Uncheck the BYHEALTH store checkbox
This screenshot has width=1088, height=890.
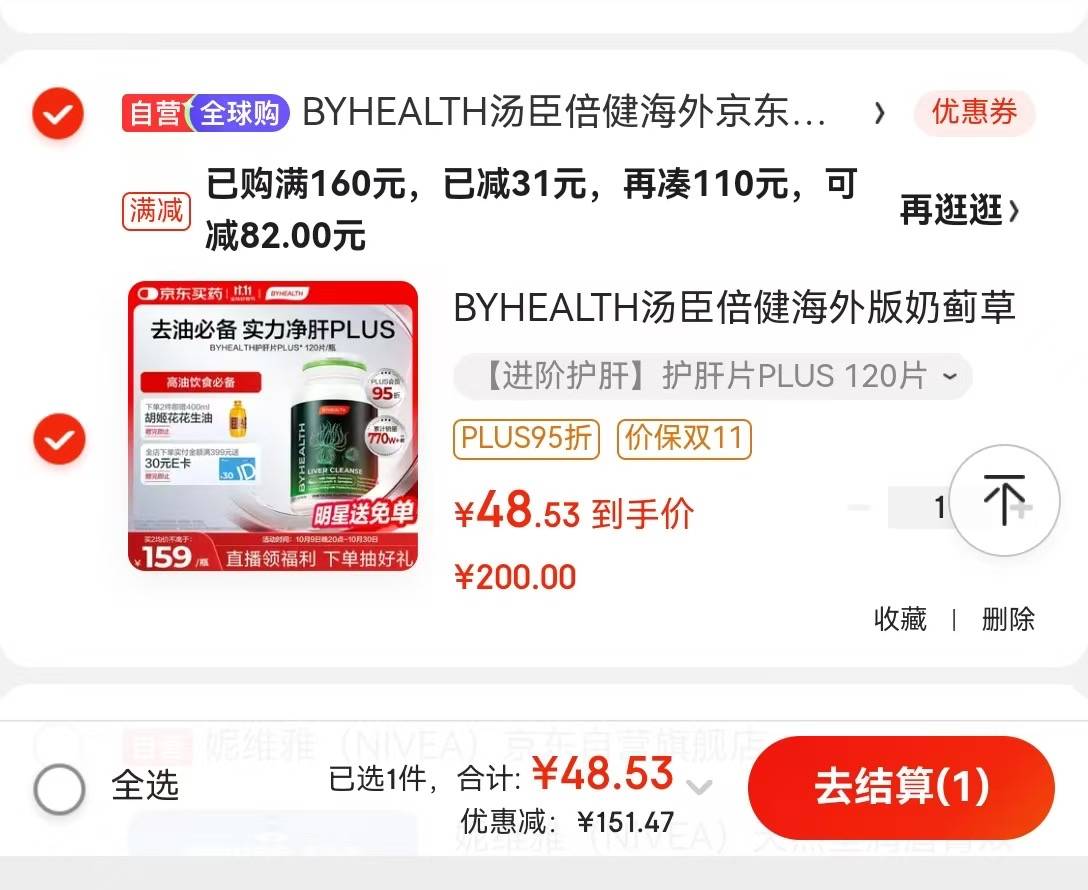point(58,114)
